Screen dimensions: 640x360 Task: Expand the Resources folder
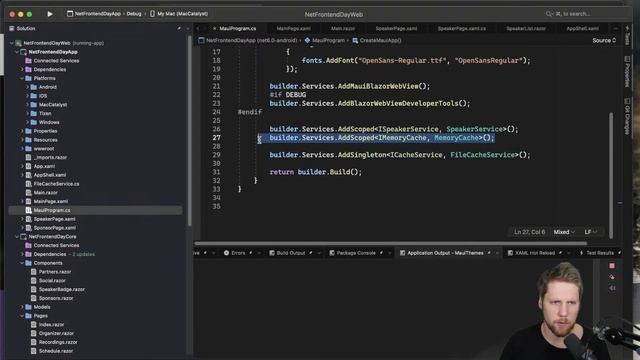click(22, 140)
